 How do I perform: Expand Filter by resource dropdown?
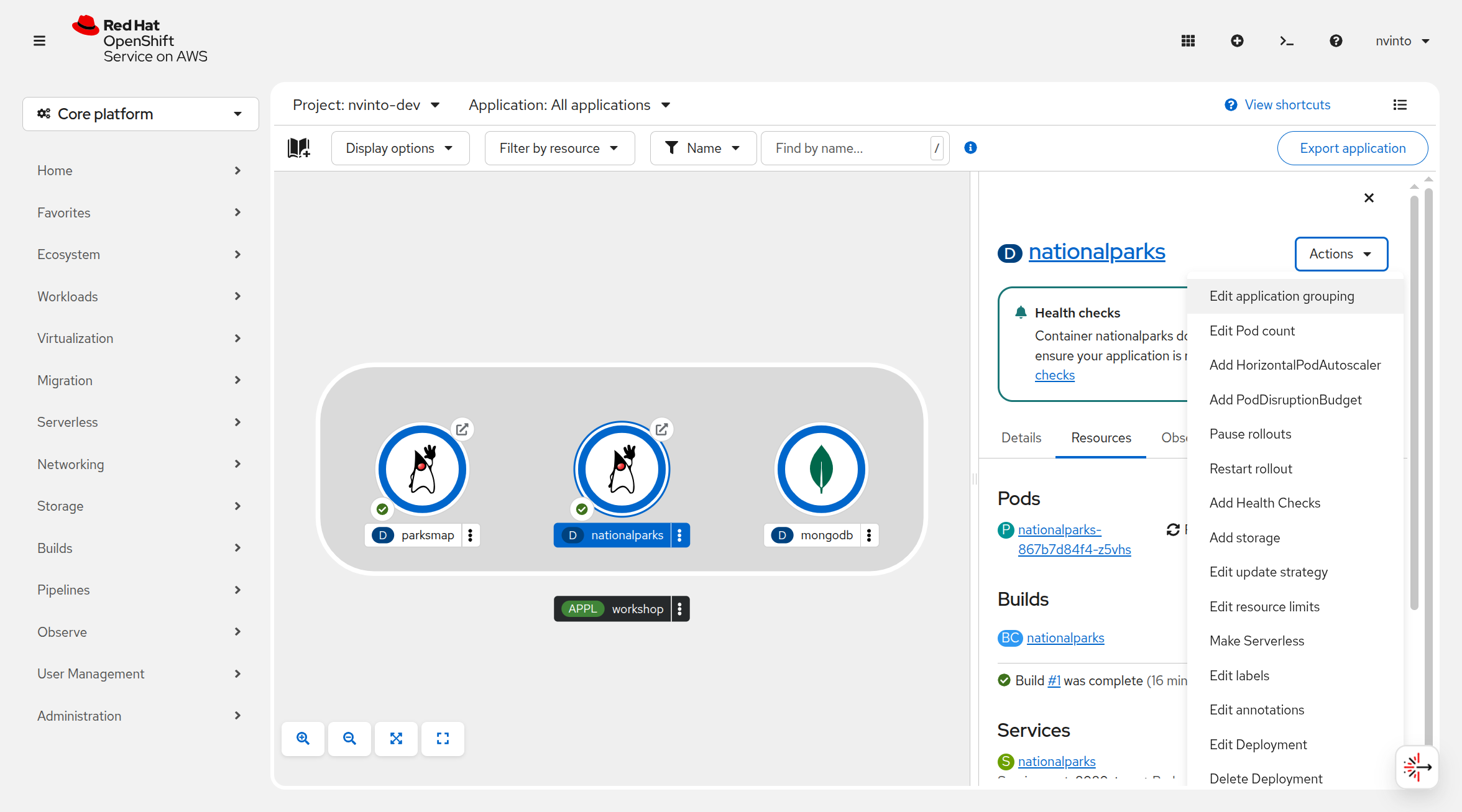point(559,148)
